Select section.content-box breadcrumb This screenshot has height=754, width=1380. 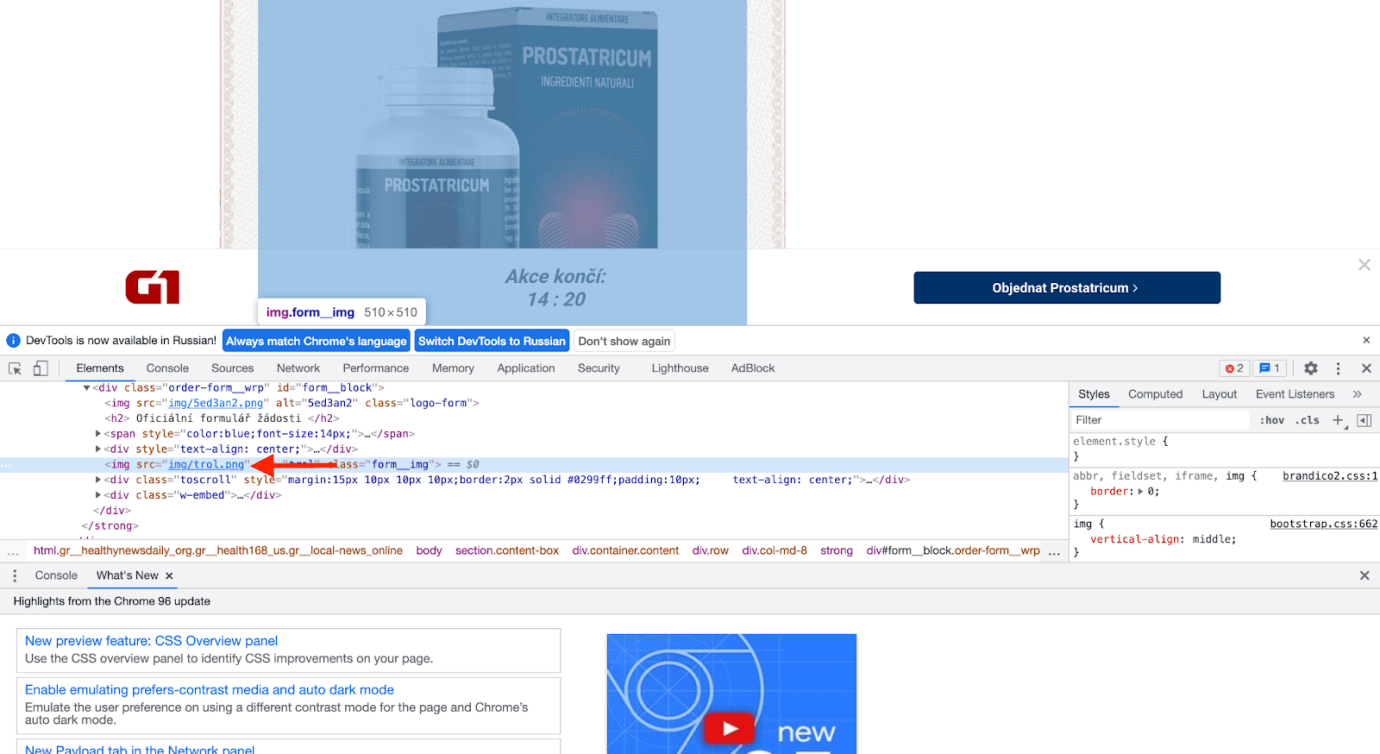pyautogui.click(x=507, y=551)
